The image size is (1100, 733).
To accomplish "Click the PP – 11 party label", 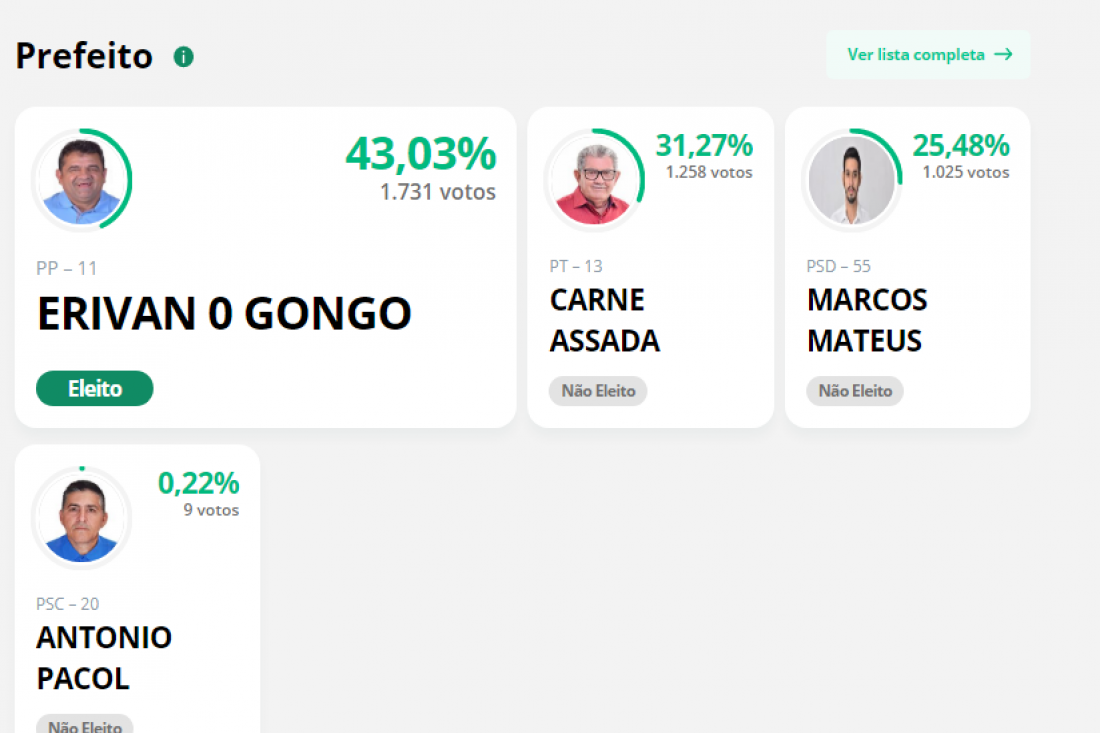I will [x=67, y=268].
